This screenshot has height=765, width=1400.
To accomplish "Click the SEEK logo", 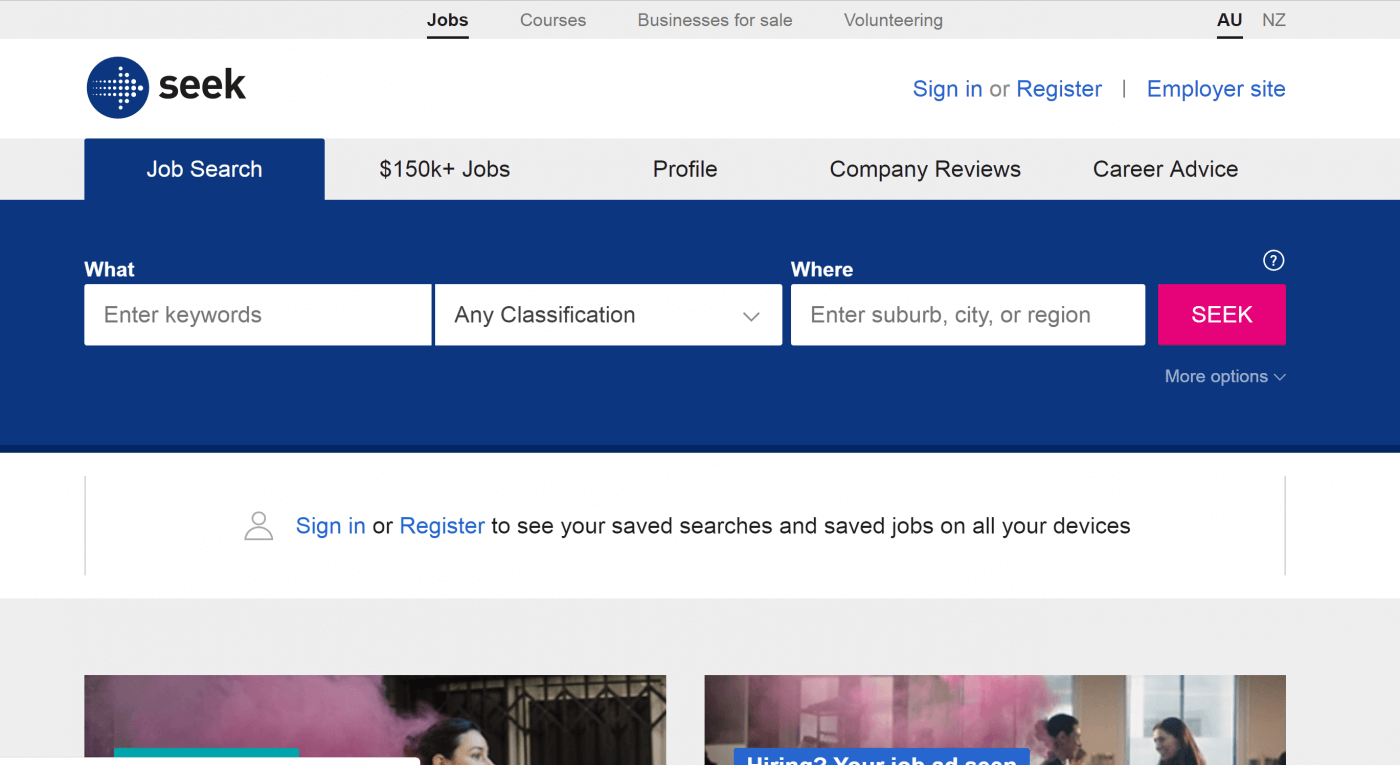I will [x=166, y=88].
